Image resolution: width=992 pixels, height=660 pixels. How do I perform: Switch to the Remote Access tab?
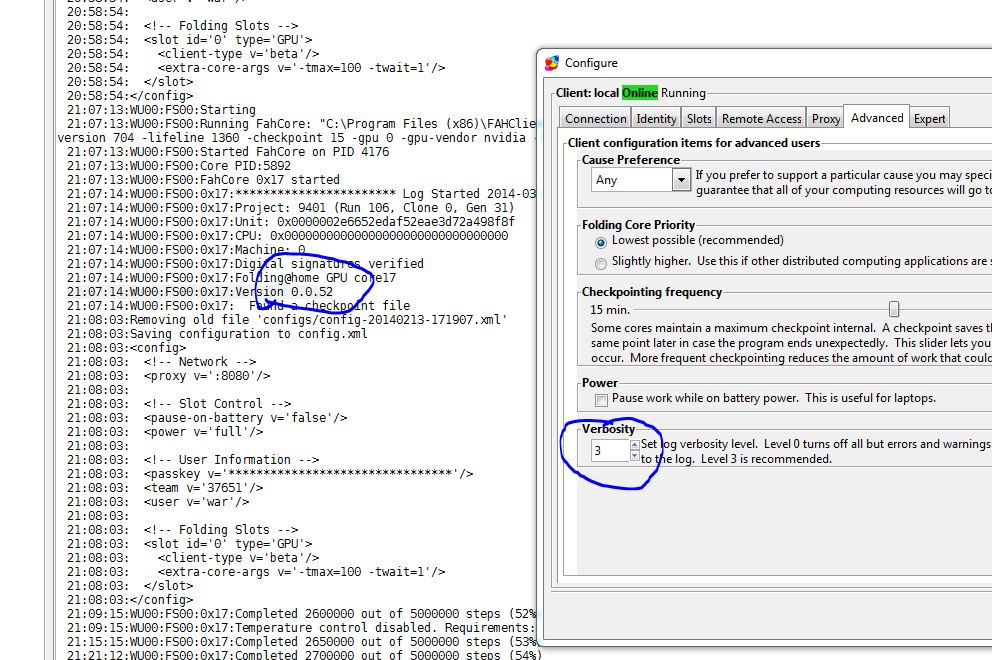tap(762, 118)
